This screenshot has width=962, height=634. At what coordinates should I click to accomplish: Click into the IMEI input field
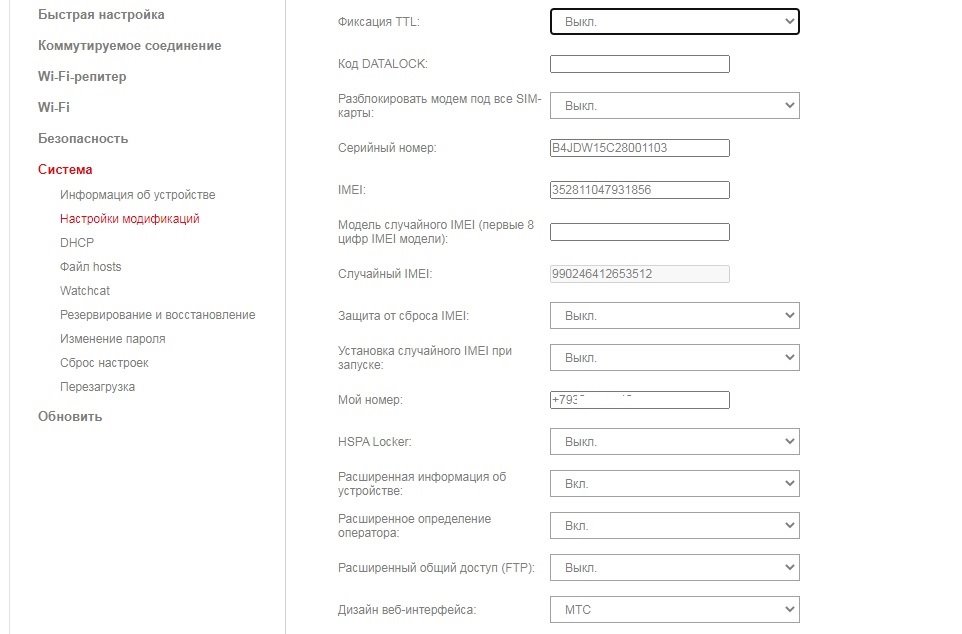pyautogui.click(x=639, y=190)
